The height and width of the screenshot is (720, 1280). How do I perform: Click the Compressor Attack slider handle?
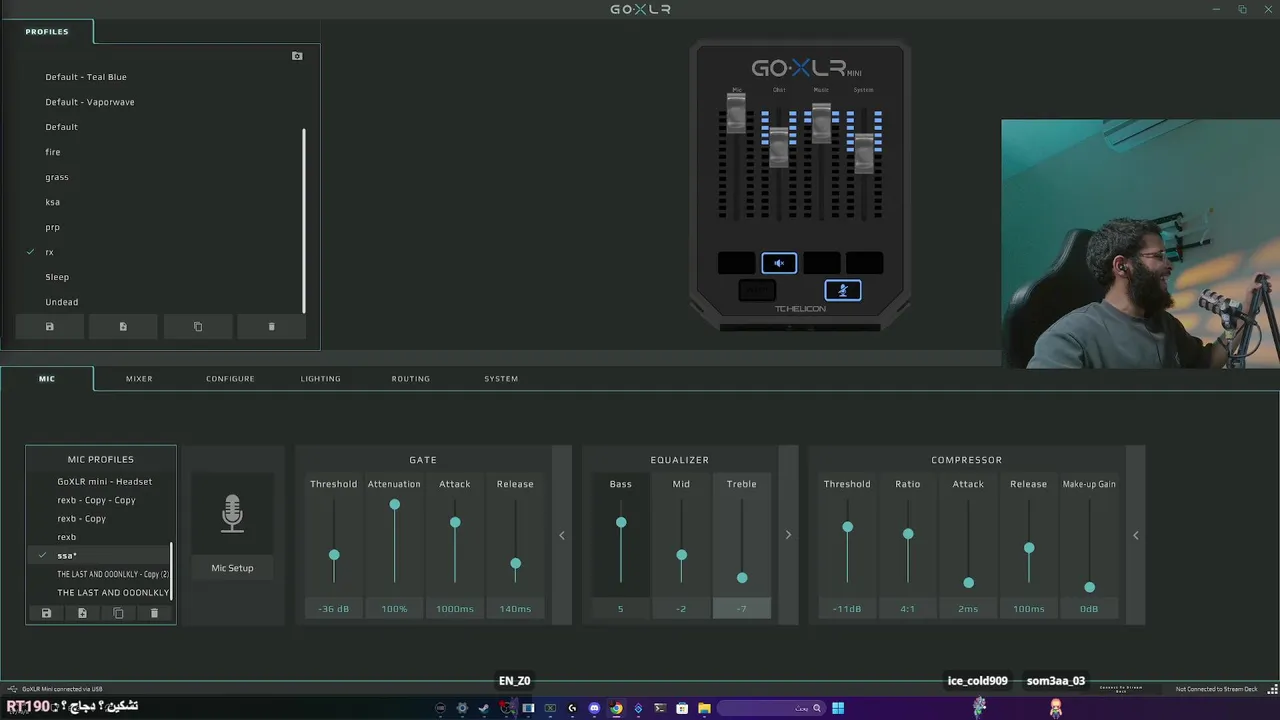[x=969, y=583]
